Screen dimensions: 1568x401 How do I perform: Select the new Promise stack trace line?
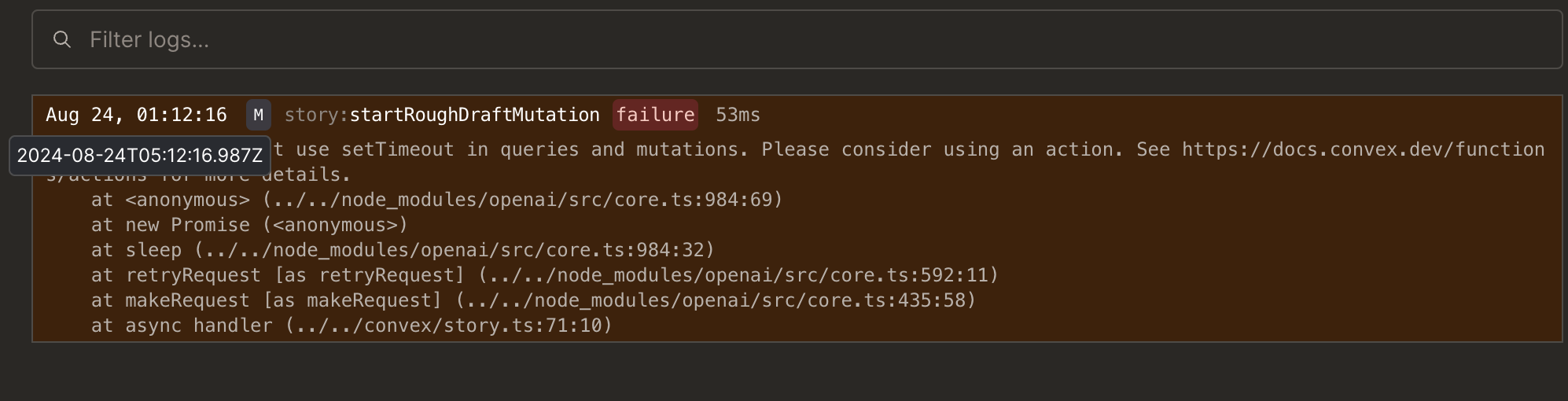tap(249, 225)
